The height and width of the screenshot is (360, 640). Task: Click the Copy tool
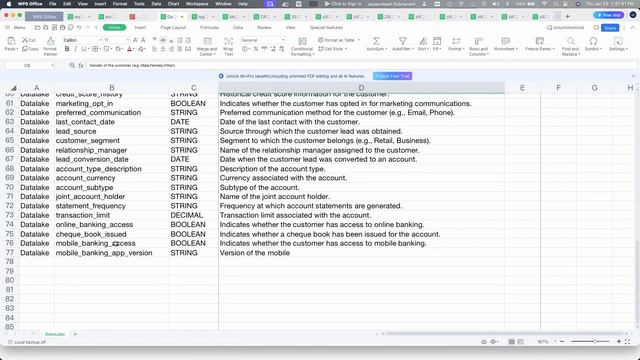pos(30,49)
